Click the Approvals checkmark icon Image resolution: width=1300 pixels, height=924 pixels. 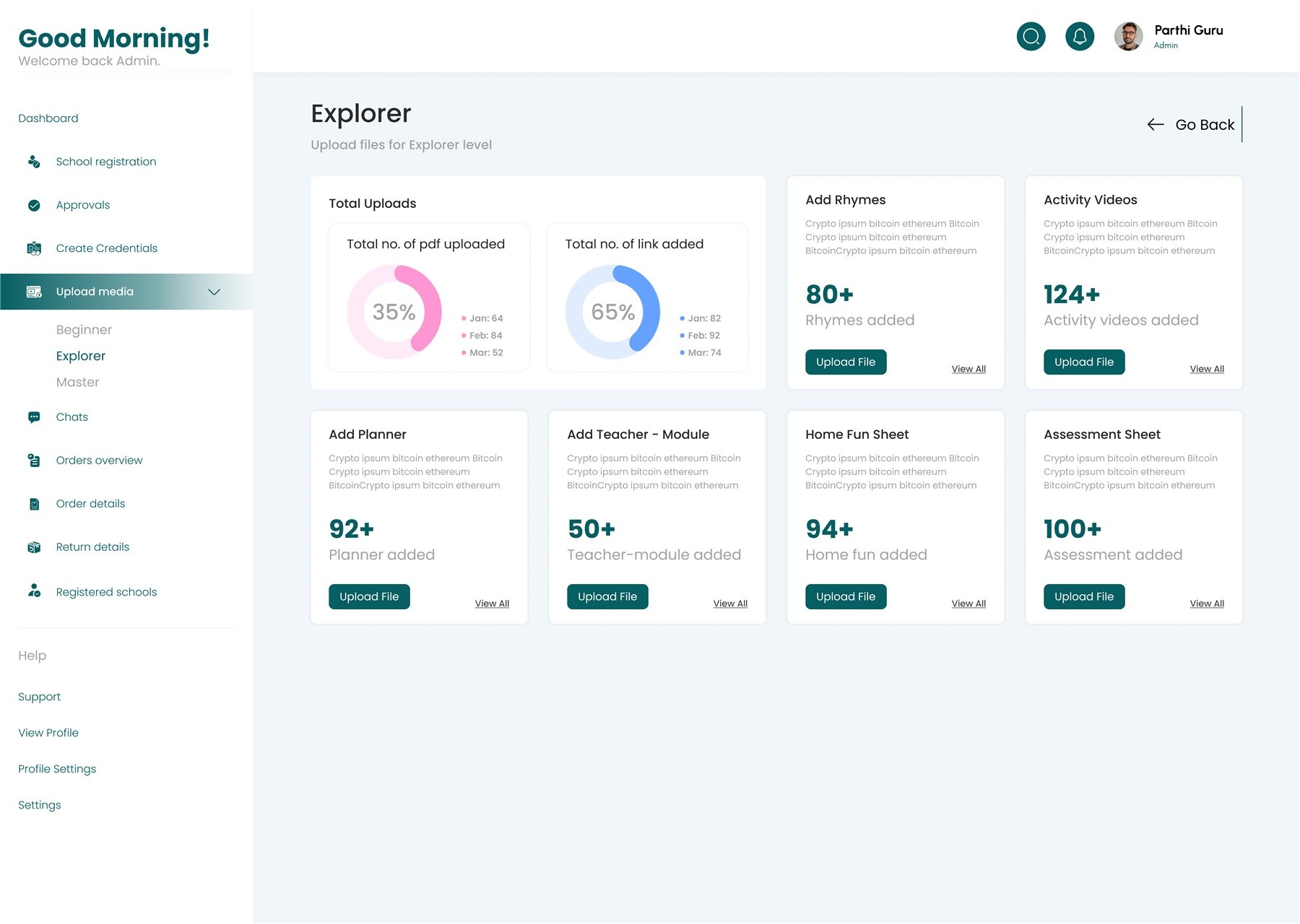tap(34, 205)
